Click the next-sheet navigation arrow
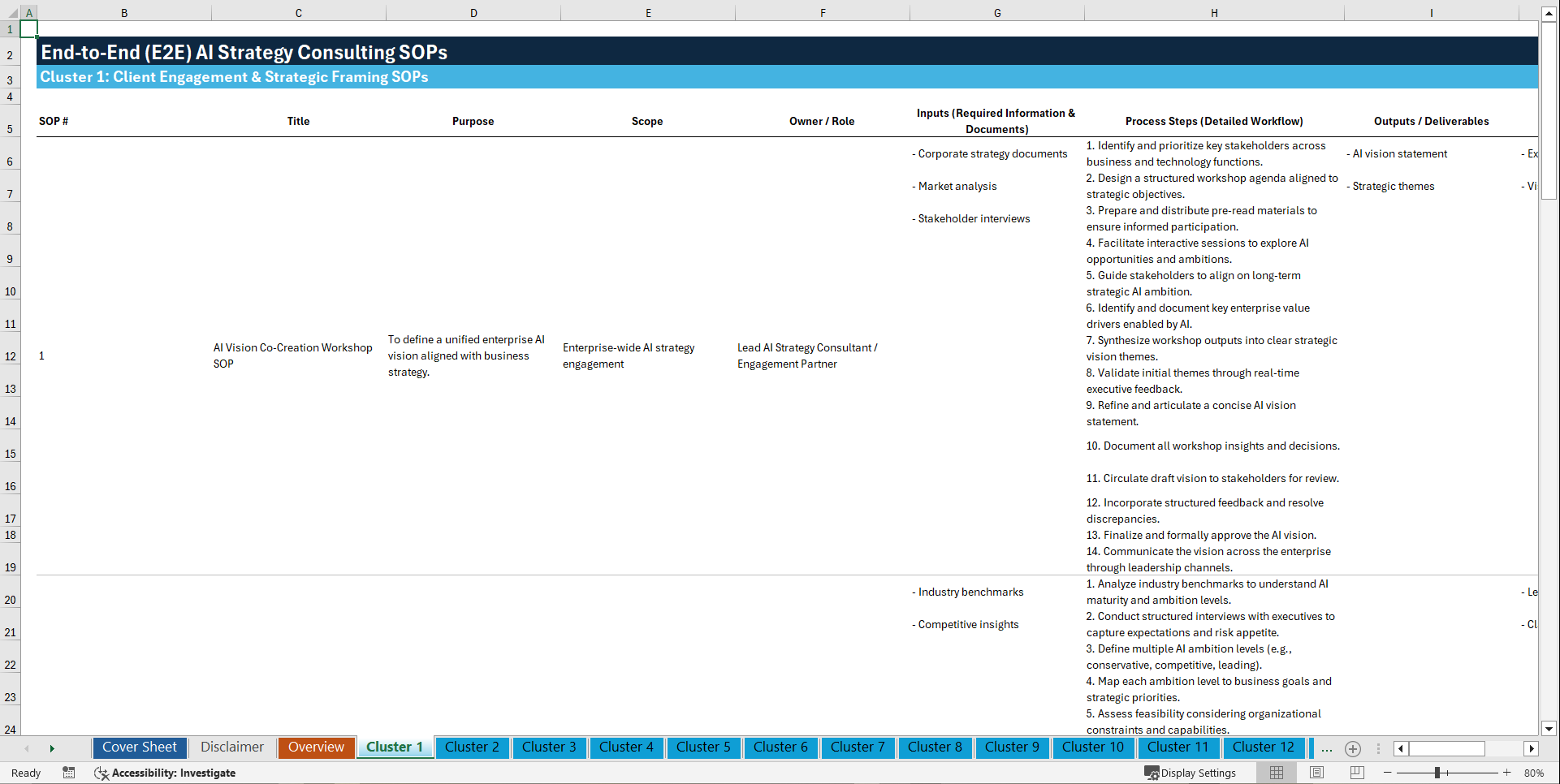Screen dimensions: 1560x784 (53, 748)
